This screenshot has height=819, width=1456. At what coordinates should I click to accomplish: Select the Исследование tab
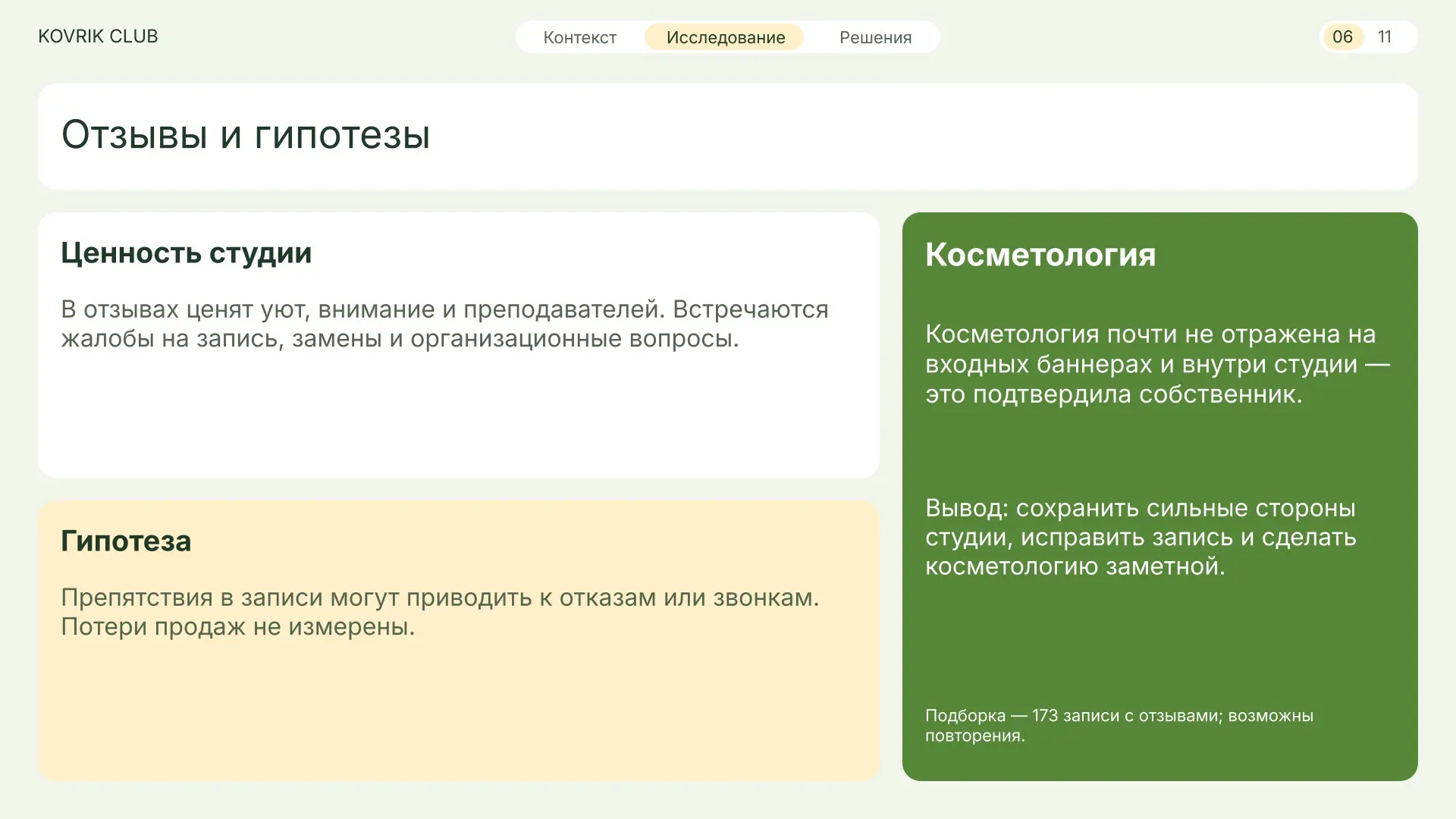pos(725,37)
